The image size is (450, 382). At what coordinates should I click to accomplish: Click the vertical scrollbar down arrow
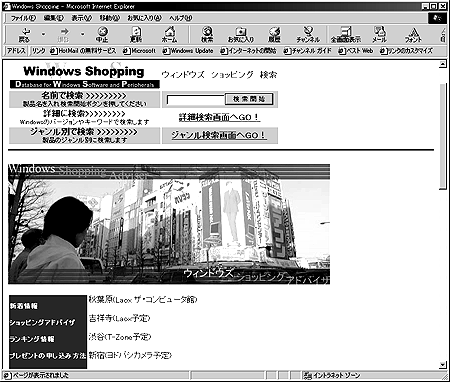(443, 365)
